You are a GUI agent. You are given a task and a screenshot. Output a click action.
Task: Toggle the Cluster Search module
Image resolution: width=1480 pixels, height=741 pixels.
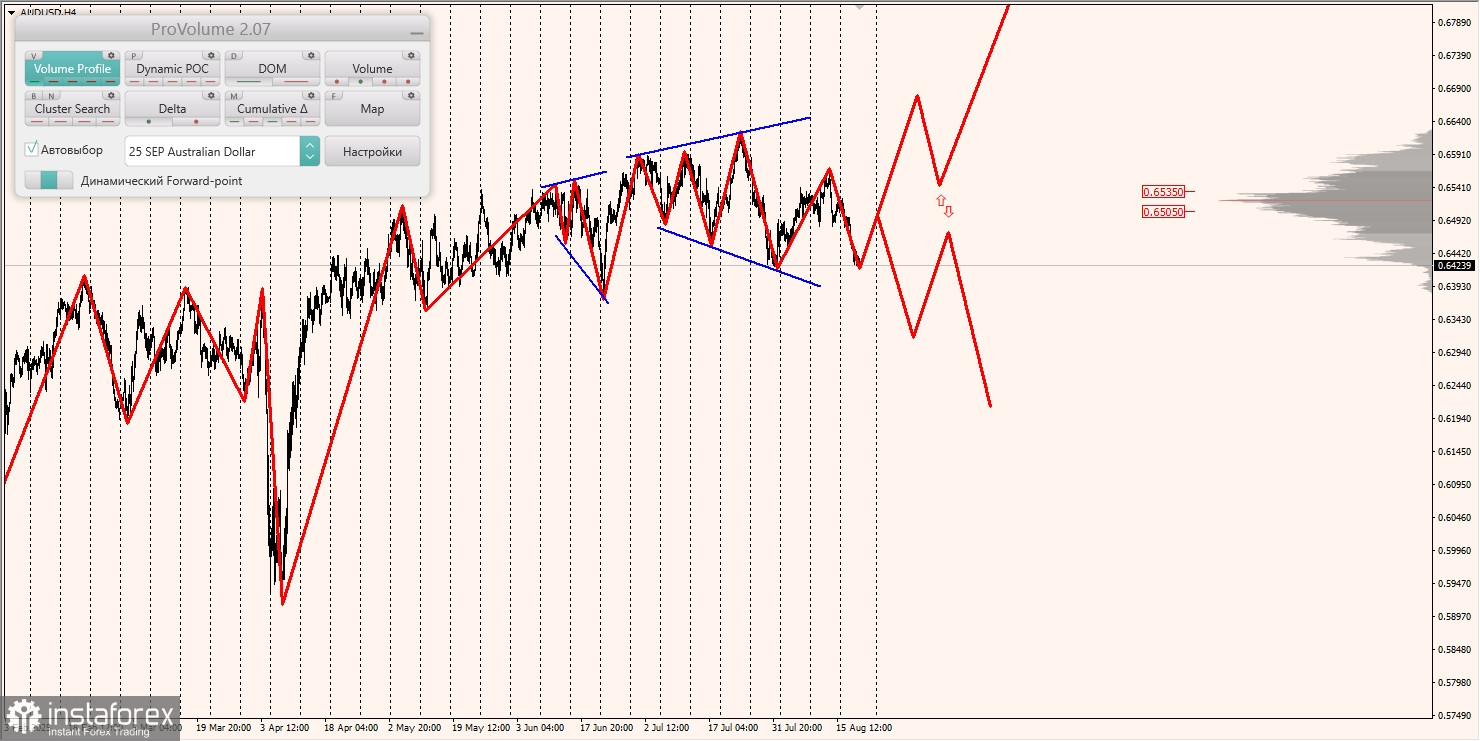tap(72, 109)
